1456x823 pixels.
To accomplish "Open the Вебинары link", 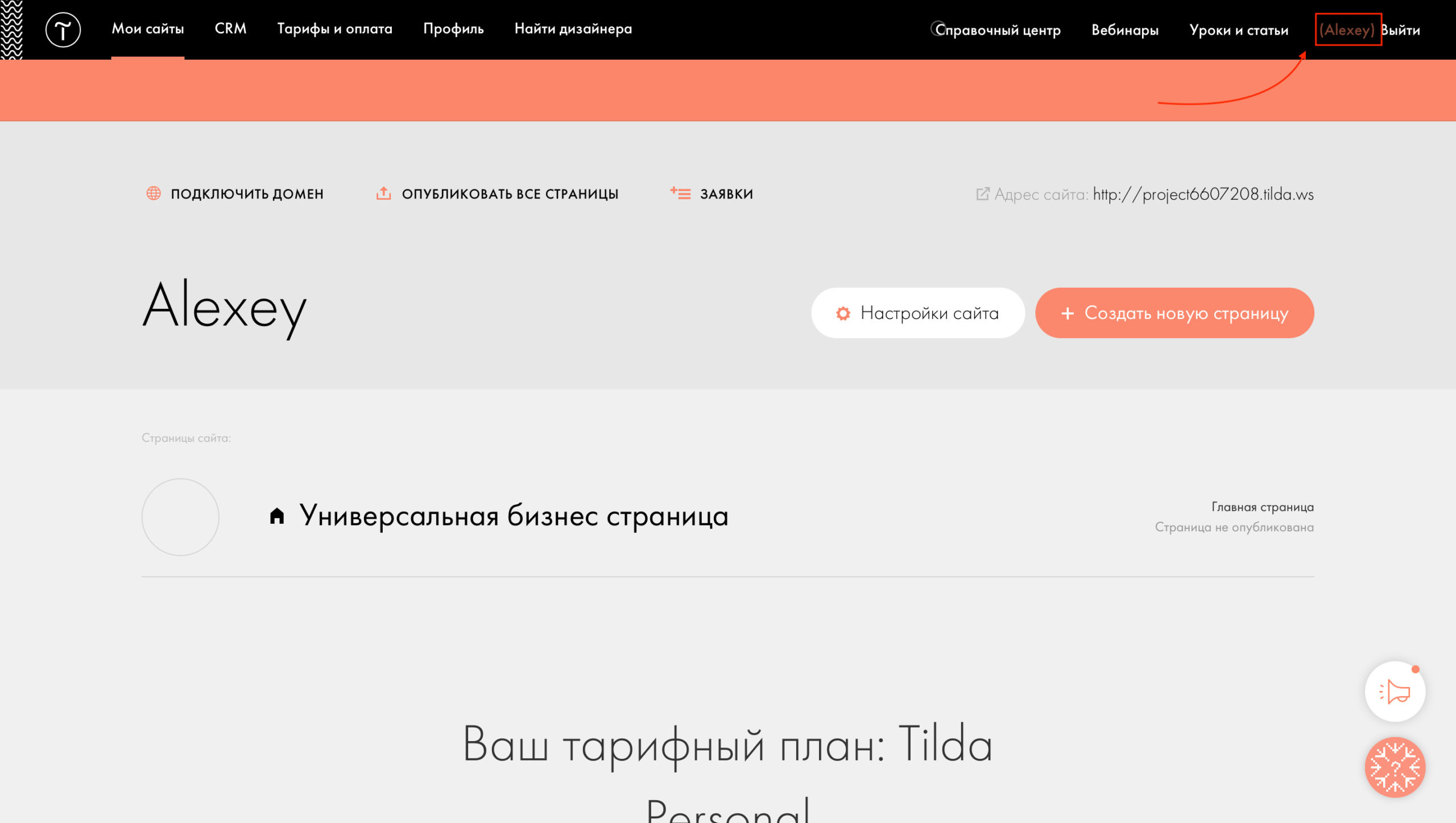I will point(1124,30).
